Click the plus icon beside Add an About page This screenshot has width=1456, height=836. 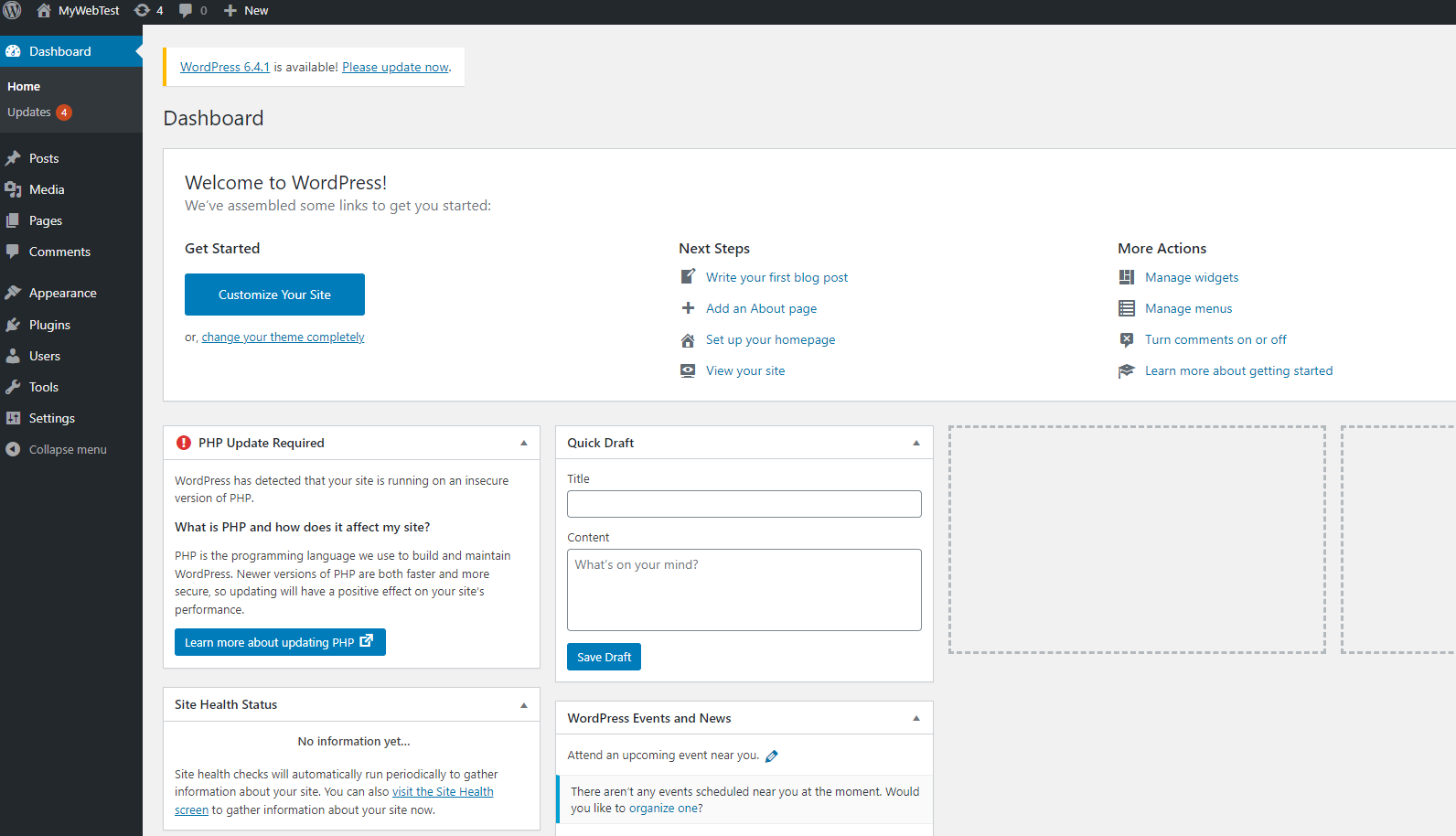688,308
